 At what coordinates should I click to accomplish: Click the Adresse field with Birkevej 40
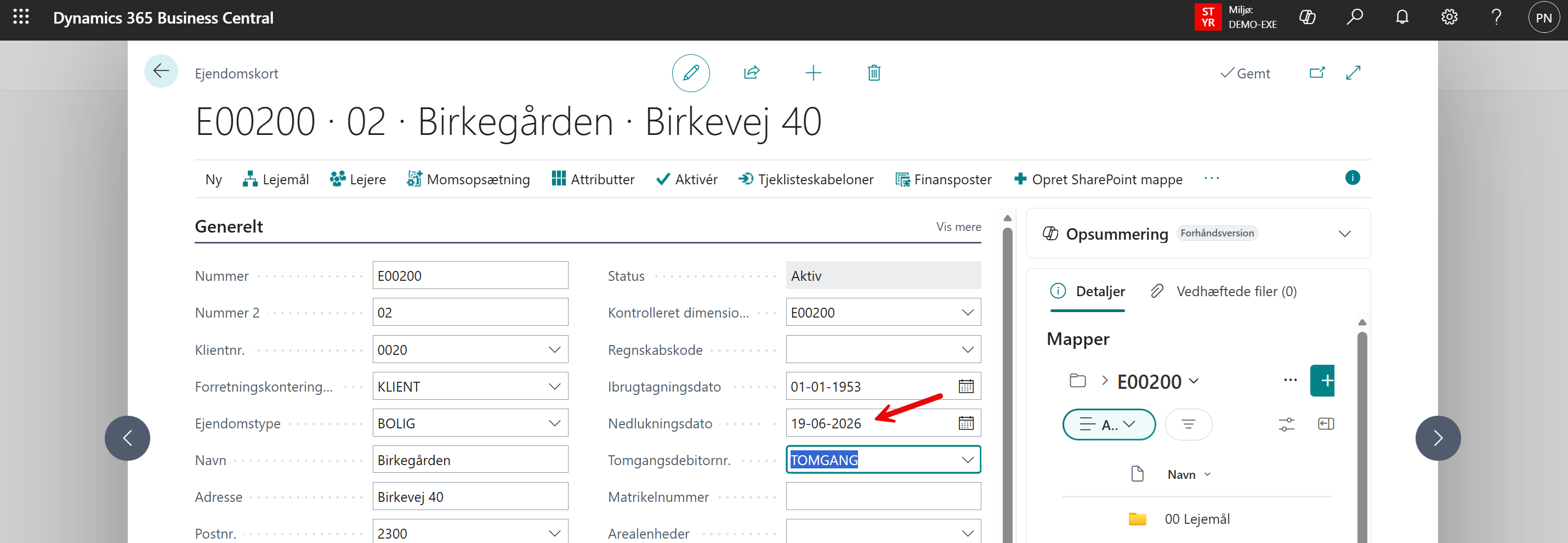coord(470,496)
